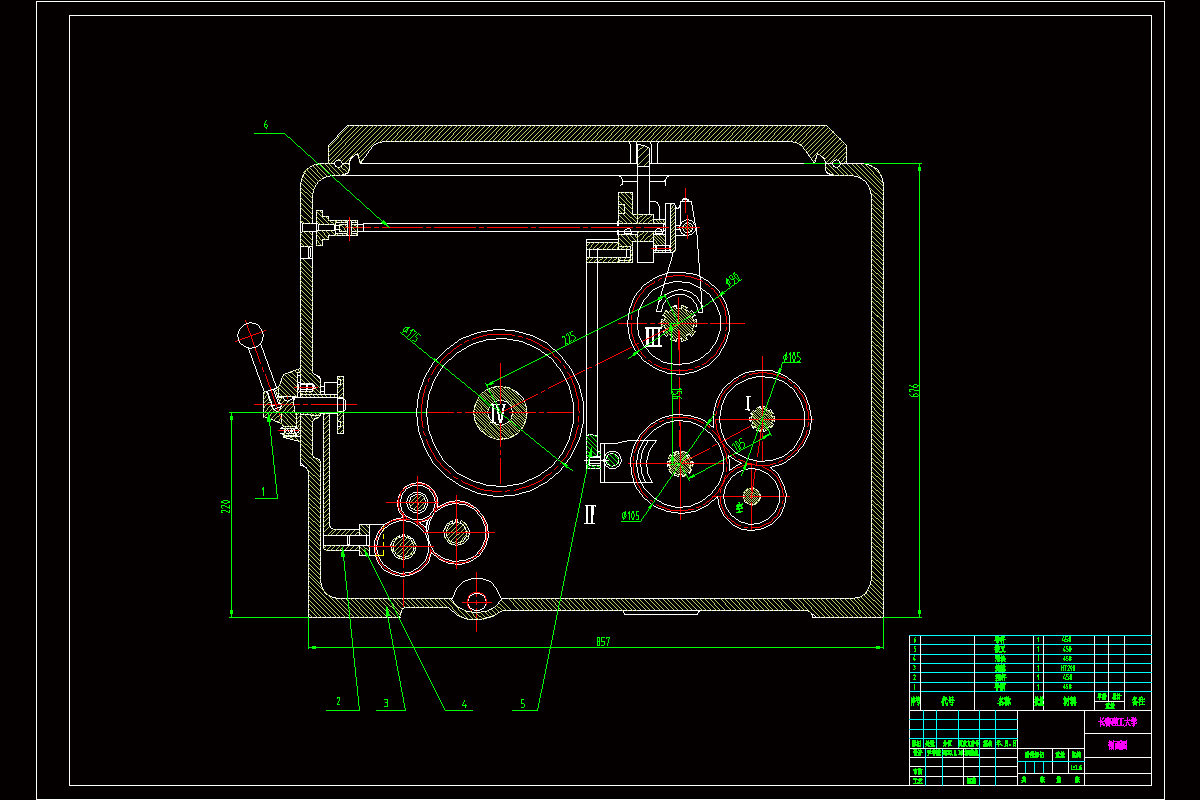Viewport: 1200px width, 800px height.
Task: Click the 220 vertical dimension label
Action: coord(226,506)
